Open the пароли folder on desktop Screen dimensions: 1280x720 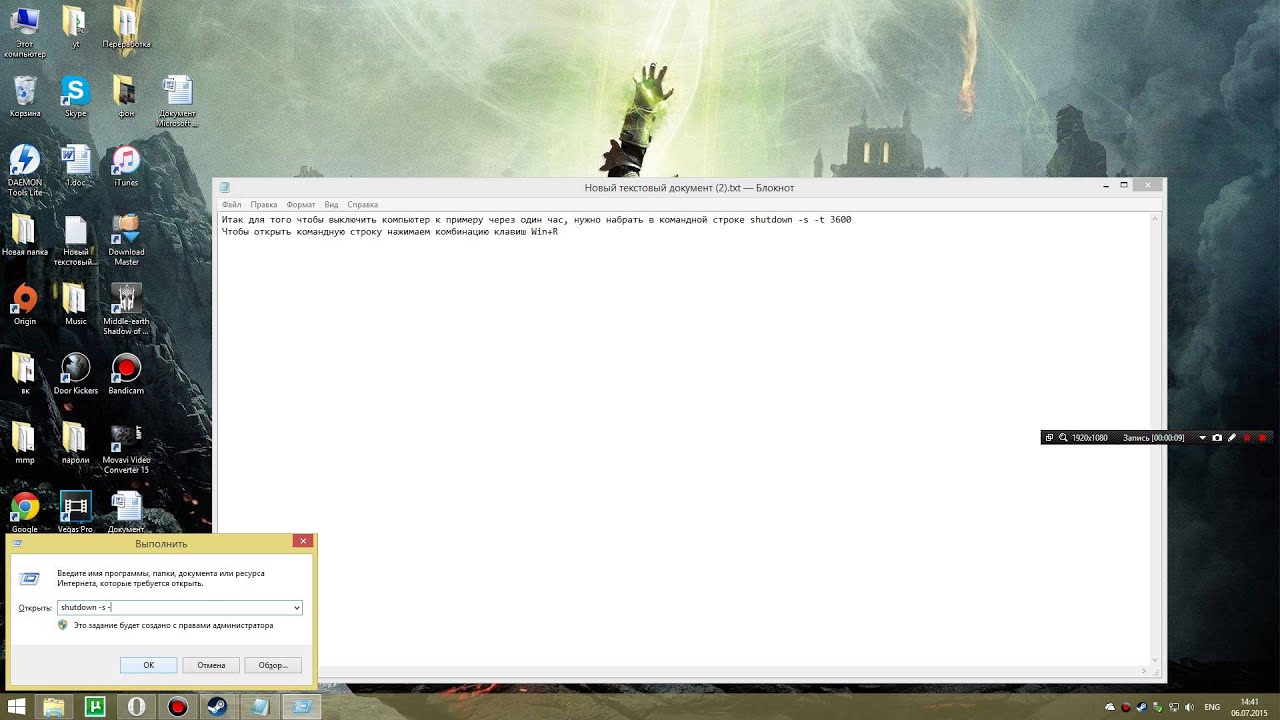click(75, 443)
